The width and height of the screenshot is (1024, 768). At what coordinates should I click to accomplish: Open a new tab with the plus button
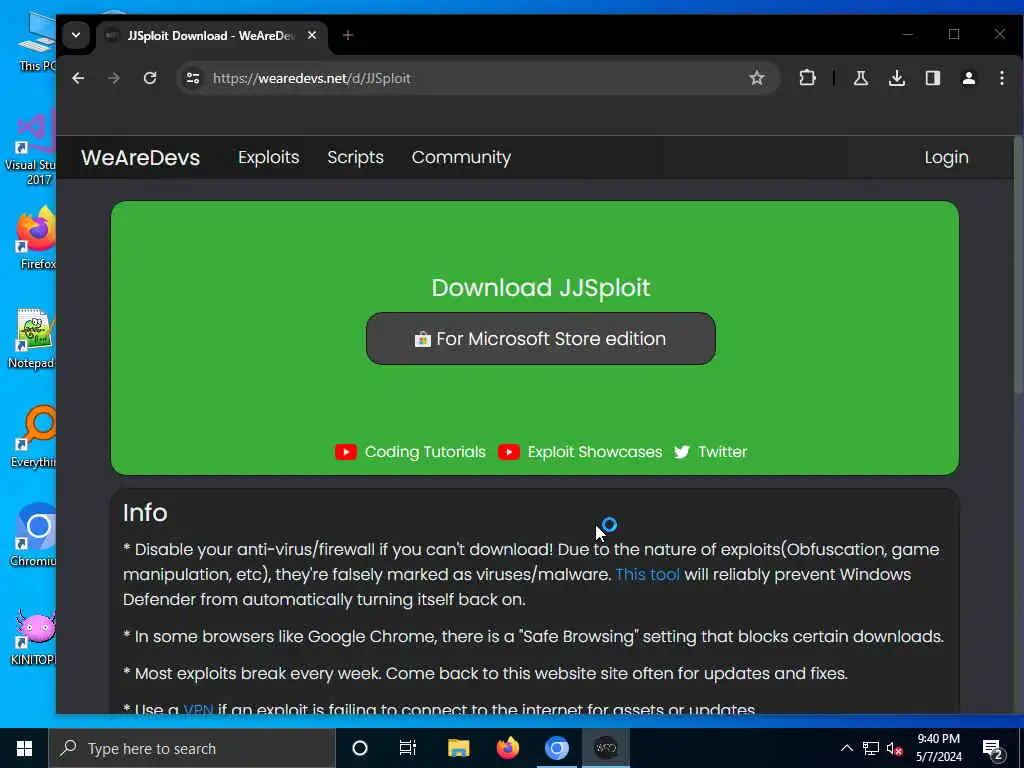pyautogui.click(x=347, y=35)
